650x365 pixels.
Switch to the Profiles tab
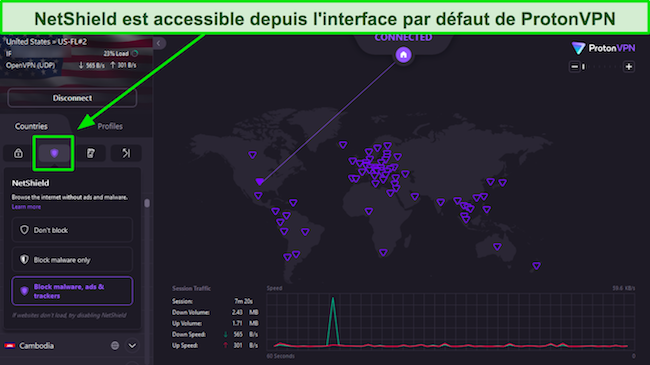pos(110,126)
